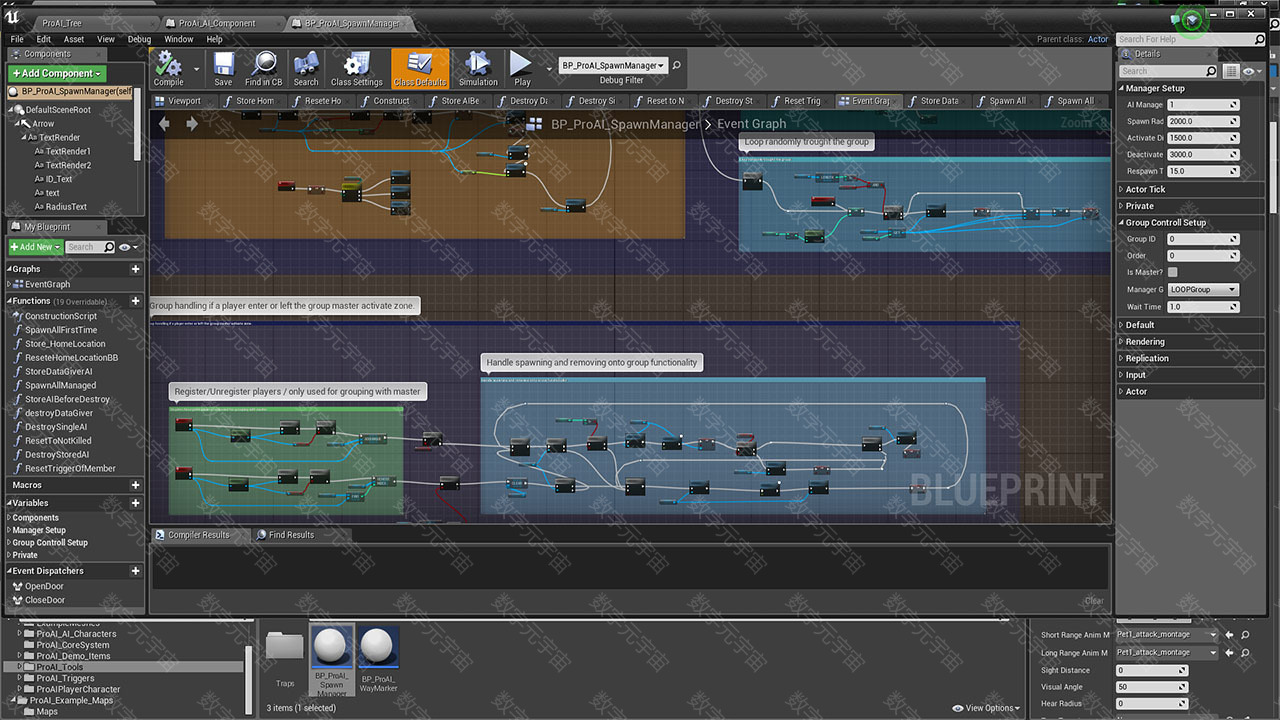Screen dimensions: 1280x720
Task: Select SpawnAllManaged function
Action: (60, 385)
